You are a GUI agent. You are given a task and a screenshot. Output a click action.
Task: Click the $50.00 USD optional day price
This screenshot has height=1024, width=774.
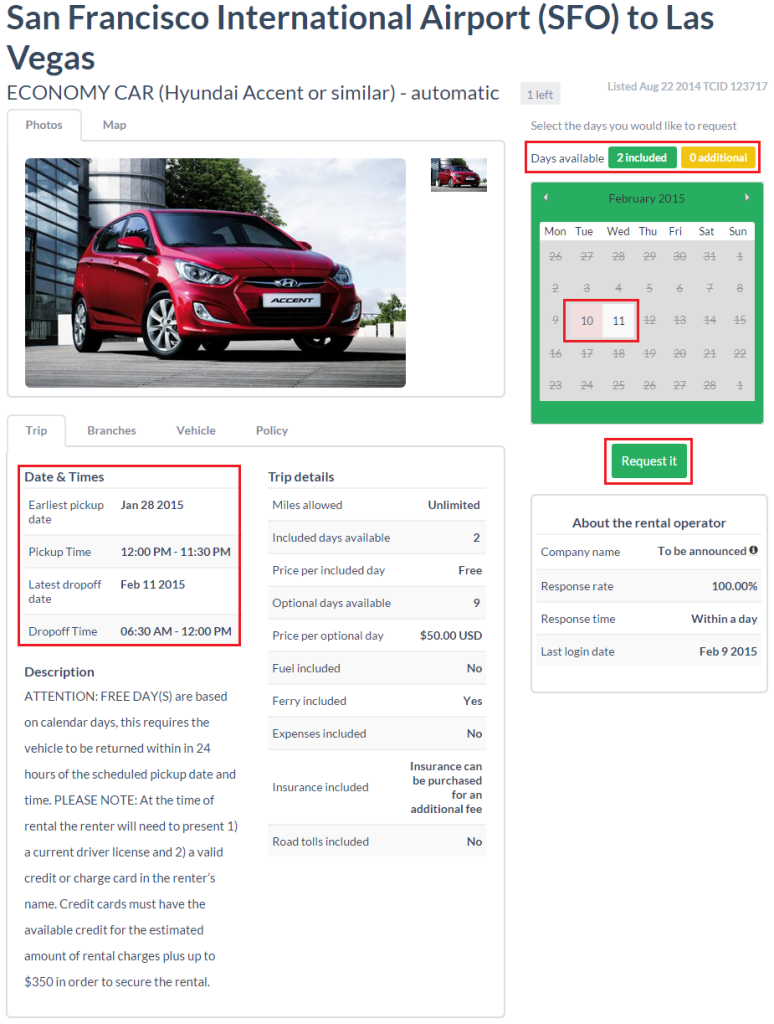451,635
